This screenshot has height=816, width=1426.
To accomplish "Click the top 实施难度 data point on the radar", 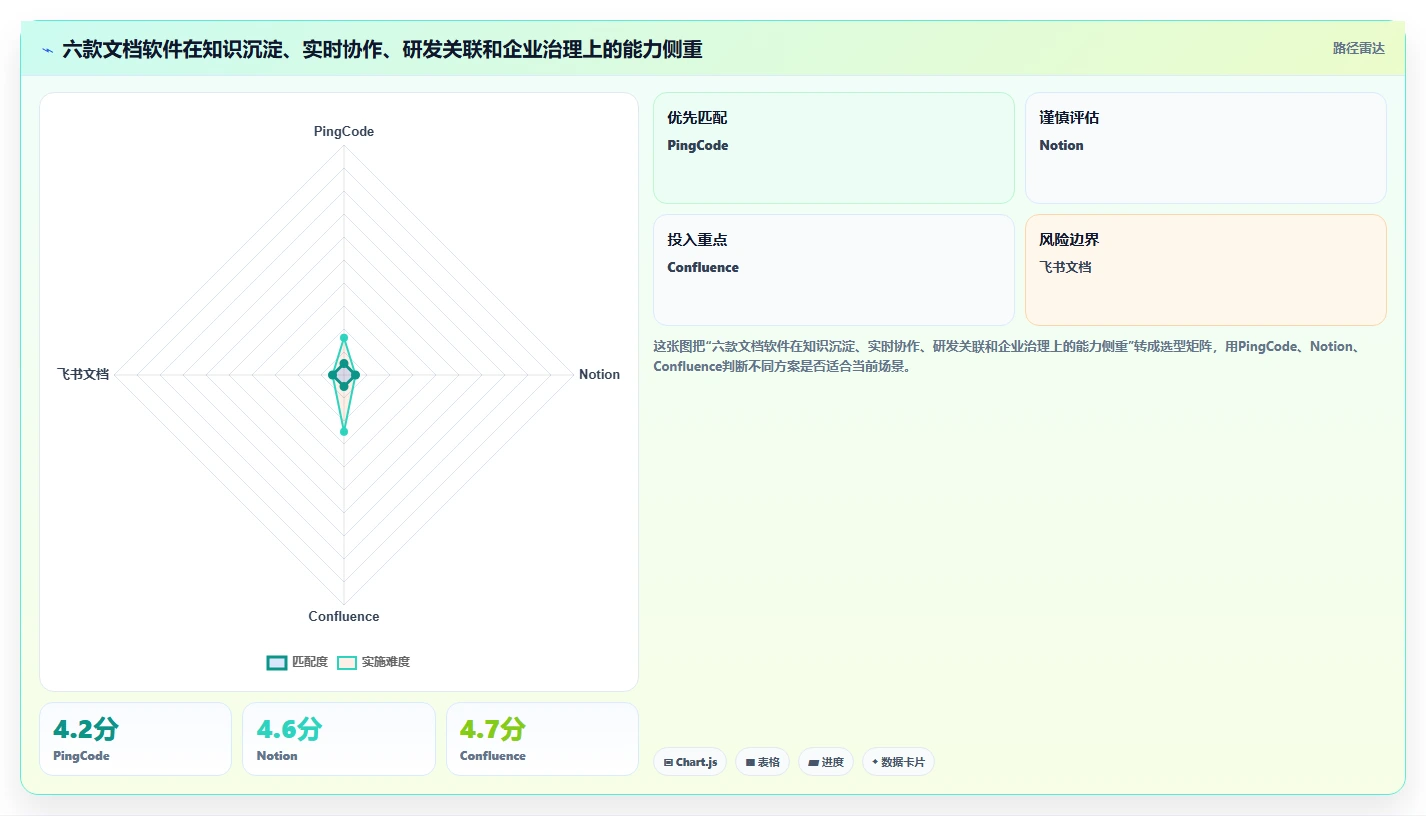I will coord(344,338).
